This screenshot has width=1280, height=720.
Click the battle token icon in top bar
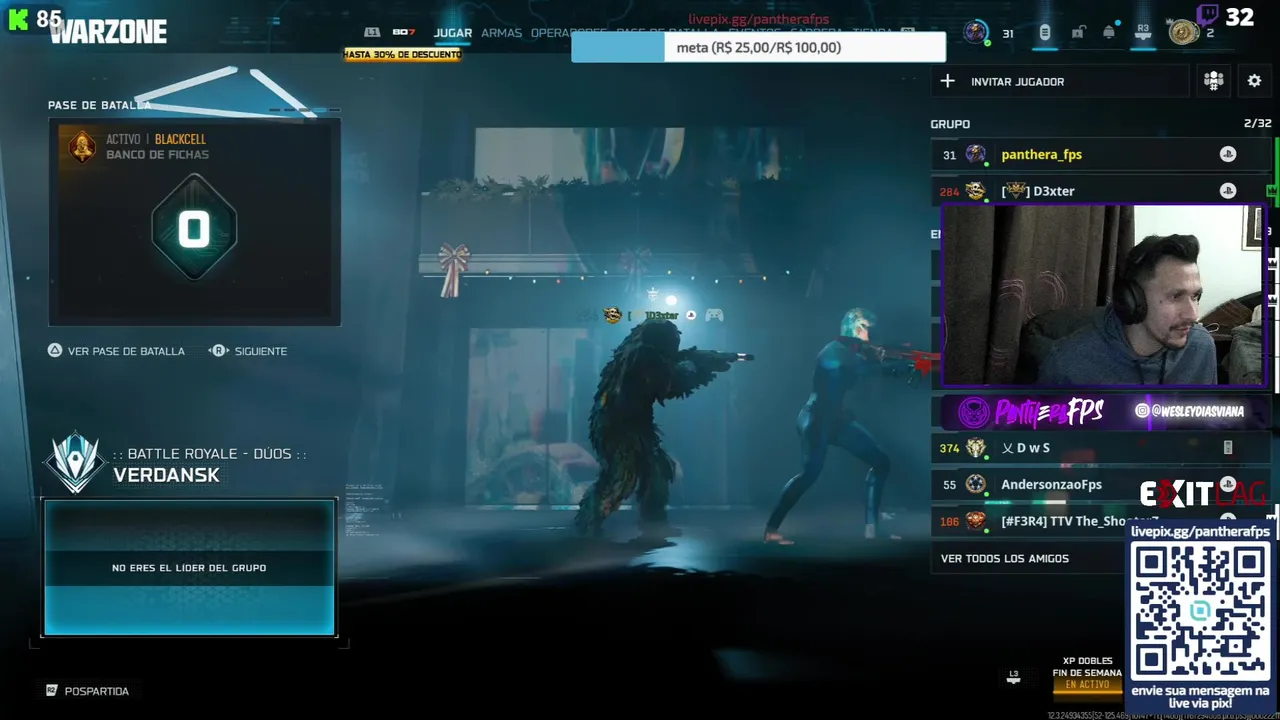pyautogui.click(x=1044, y=33)
